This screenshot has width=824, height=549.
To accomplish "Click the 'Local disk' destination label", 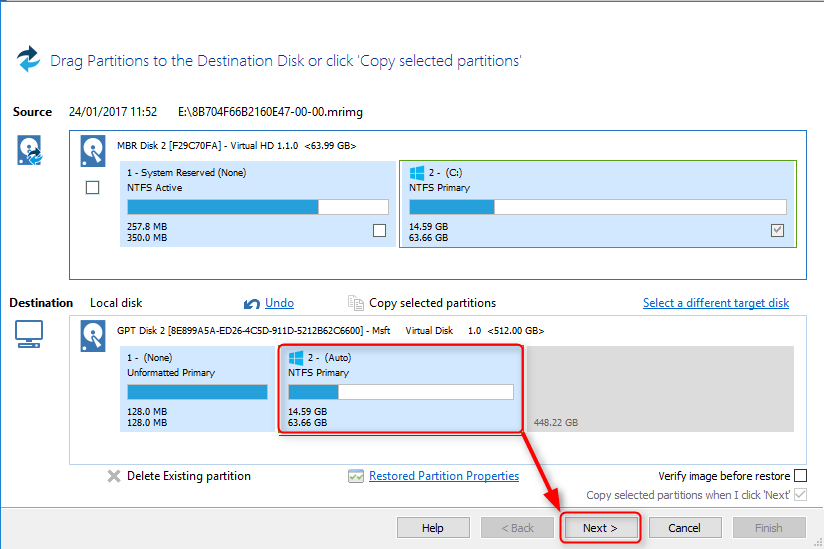I will coord(116,303).
